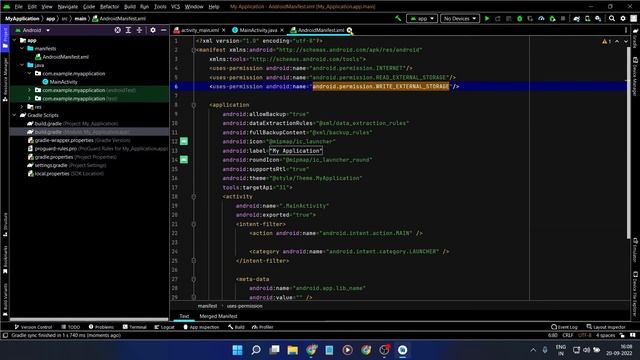Image resolution: width=640 pixels, height=360 pixels.
Task: Select AndroidManifest.xml in project tree
Action: pyautogui.click(x=62, y=57)
